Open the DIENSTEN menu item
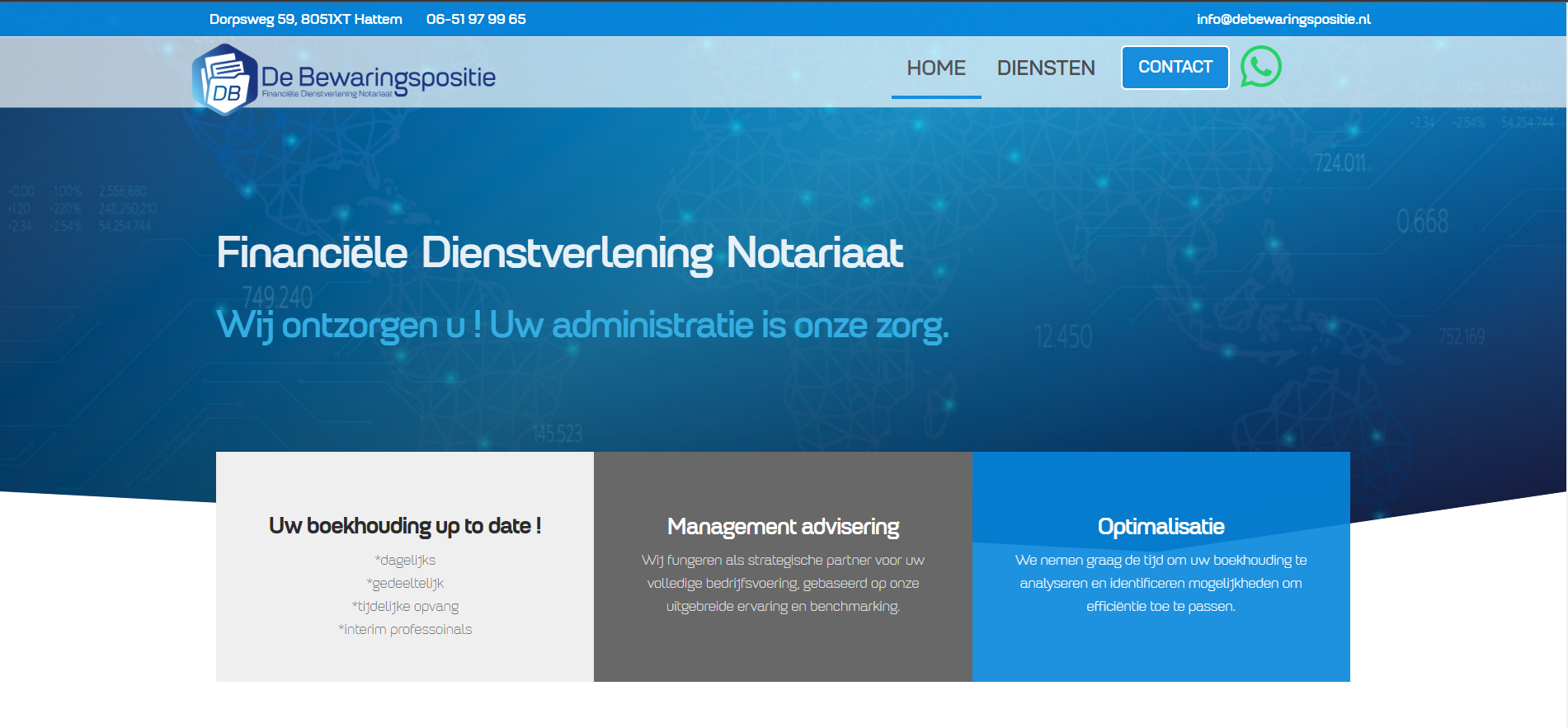The image size is (1568, 728). [1045, 68]
